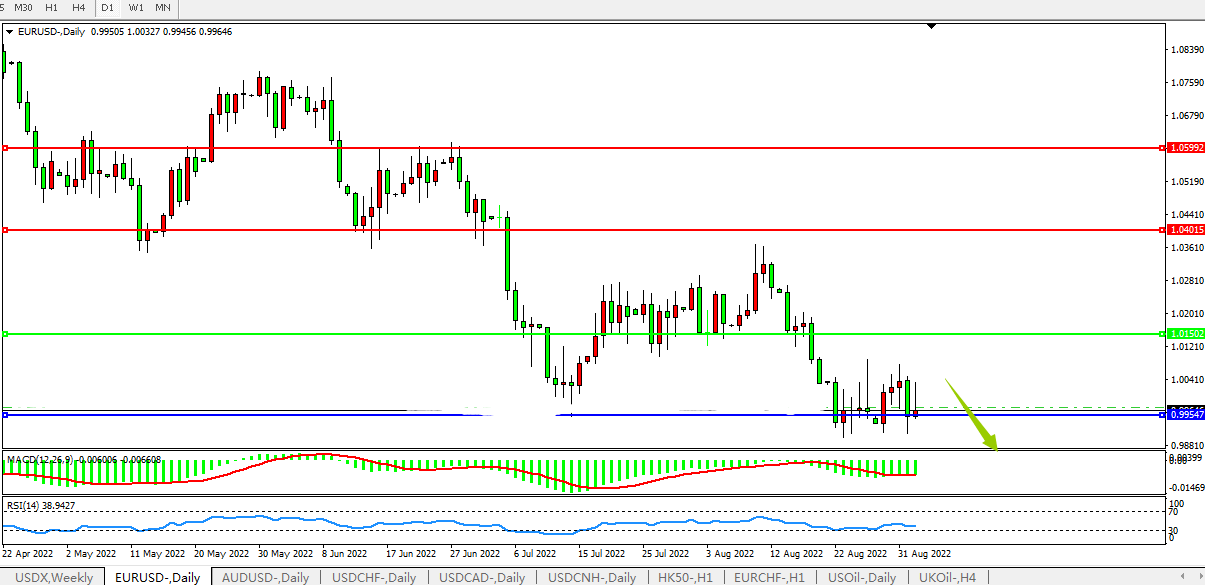
Task: Choose the H4 timeframe button
Action: pos(79,8)
